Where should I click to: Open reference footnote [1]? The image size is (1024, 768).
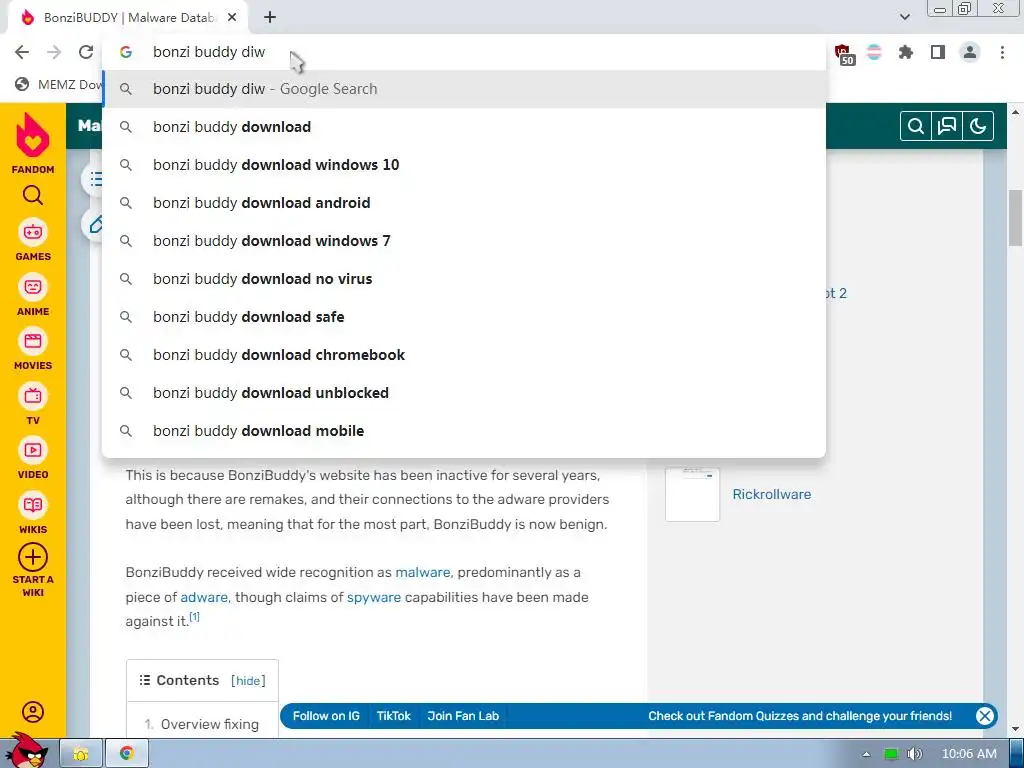195,616
